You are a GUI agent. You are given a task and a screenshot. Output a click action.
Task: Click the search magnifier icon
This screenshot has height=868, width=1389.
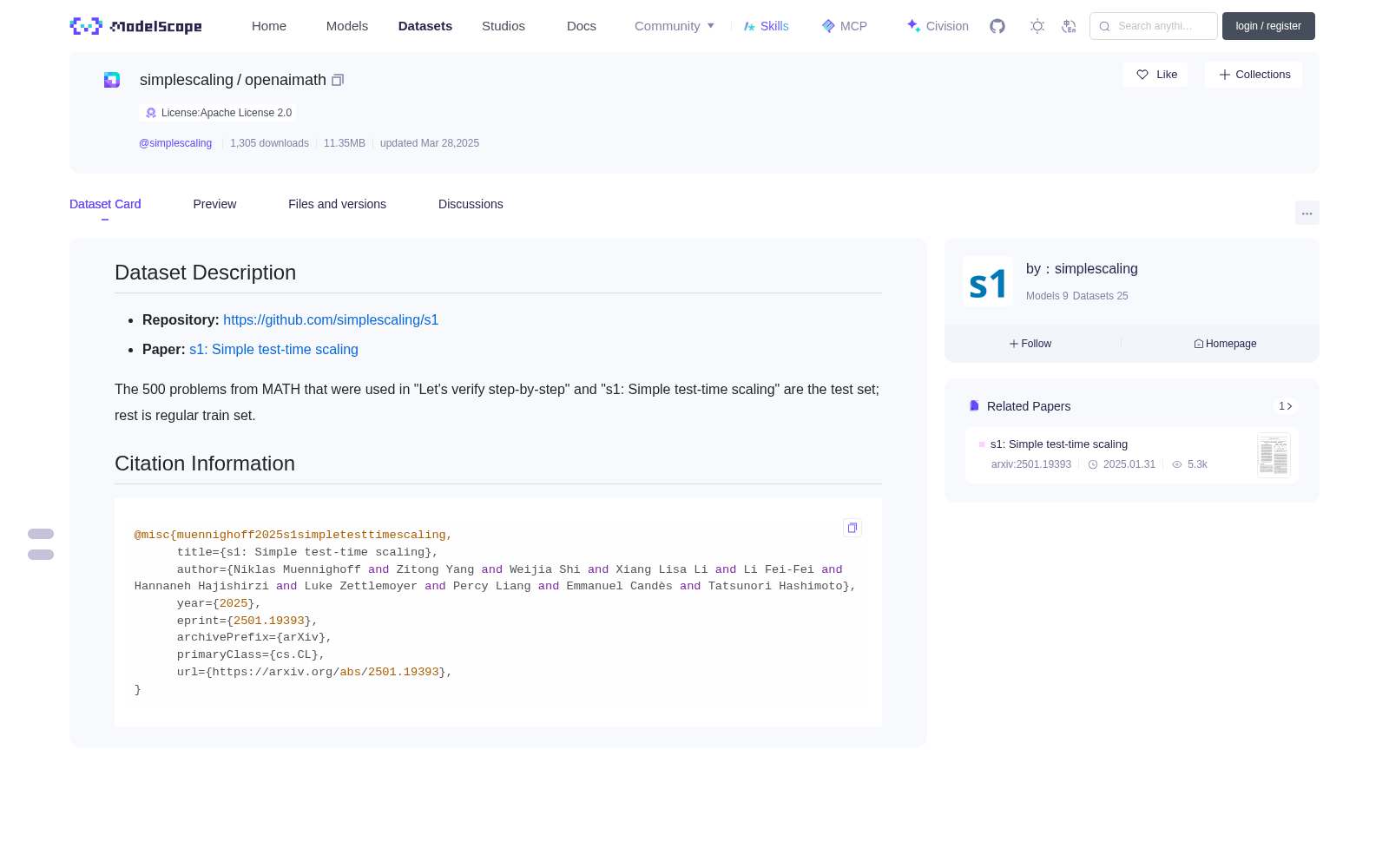pyautogui.click(x=1105, y=26)
